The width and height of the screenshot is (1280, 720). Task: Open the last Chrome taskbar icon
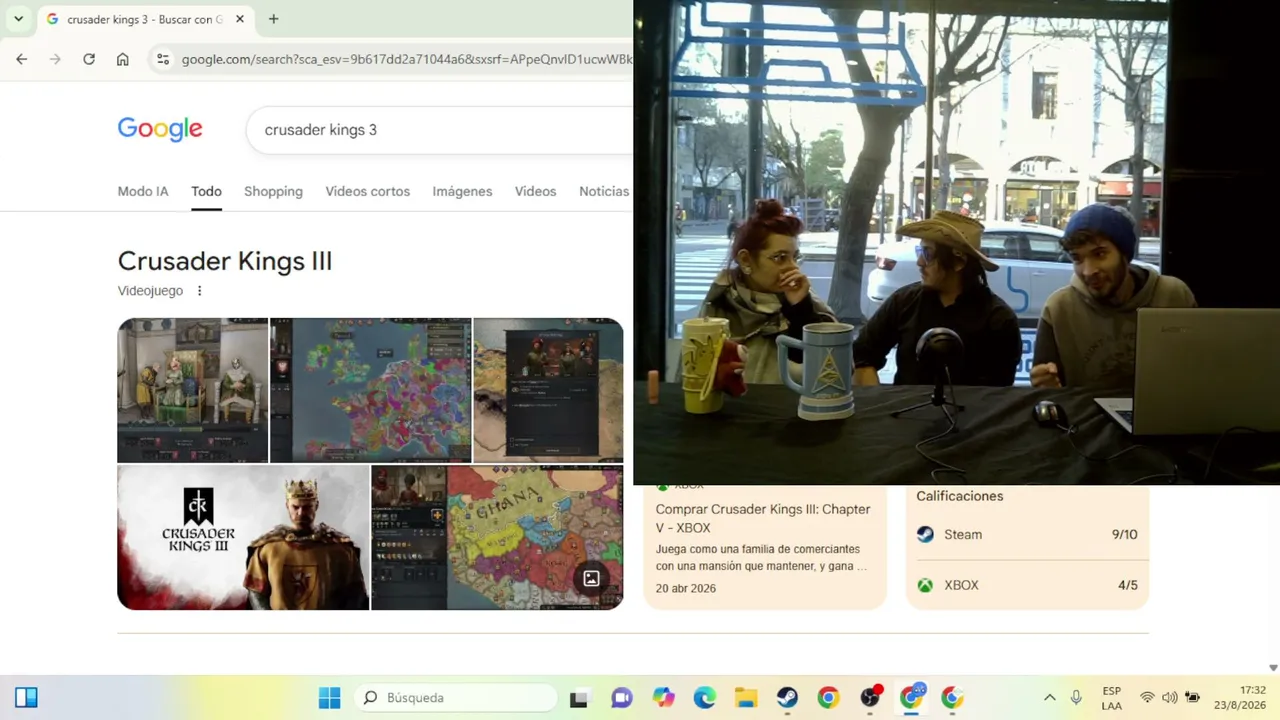pos(952,698)
